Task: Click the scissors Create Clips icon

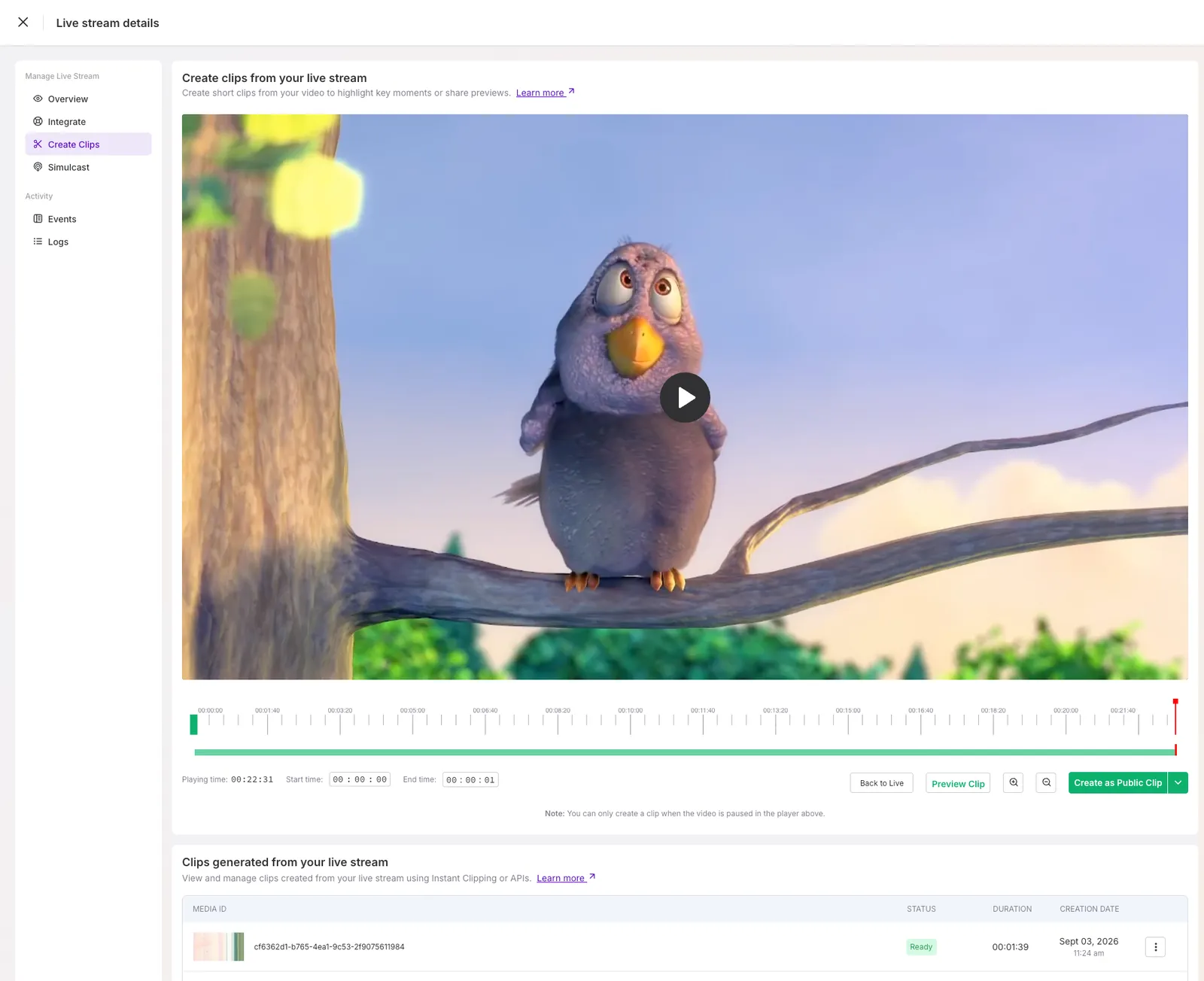Action: 38,144
